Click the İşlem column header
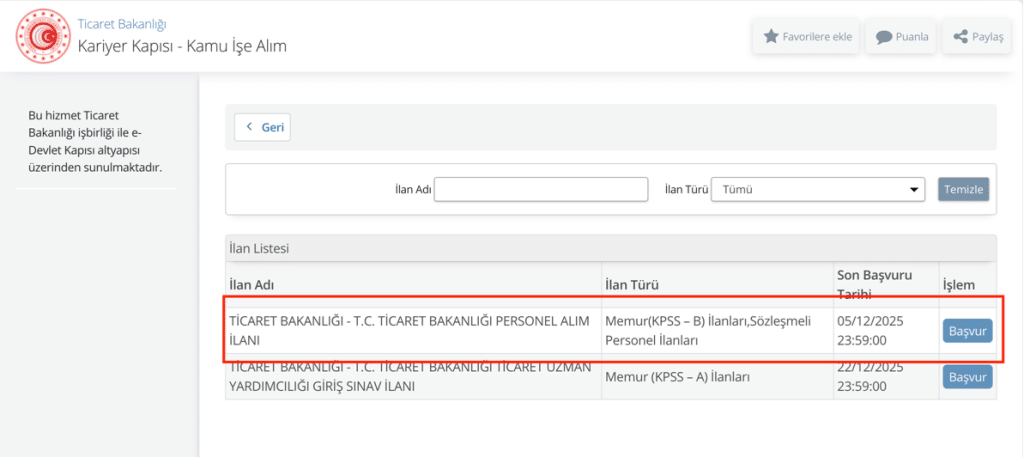Image resolution: width=1024 pixels, height=457 pixels. click(958, 284)
